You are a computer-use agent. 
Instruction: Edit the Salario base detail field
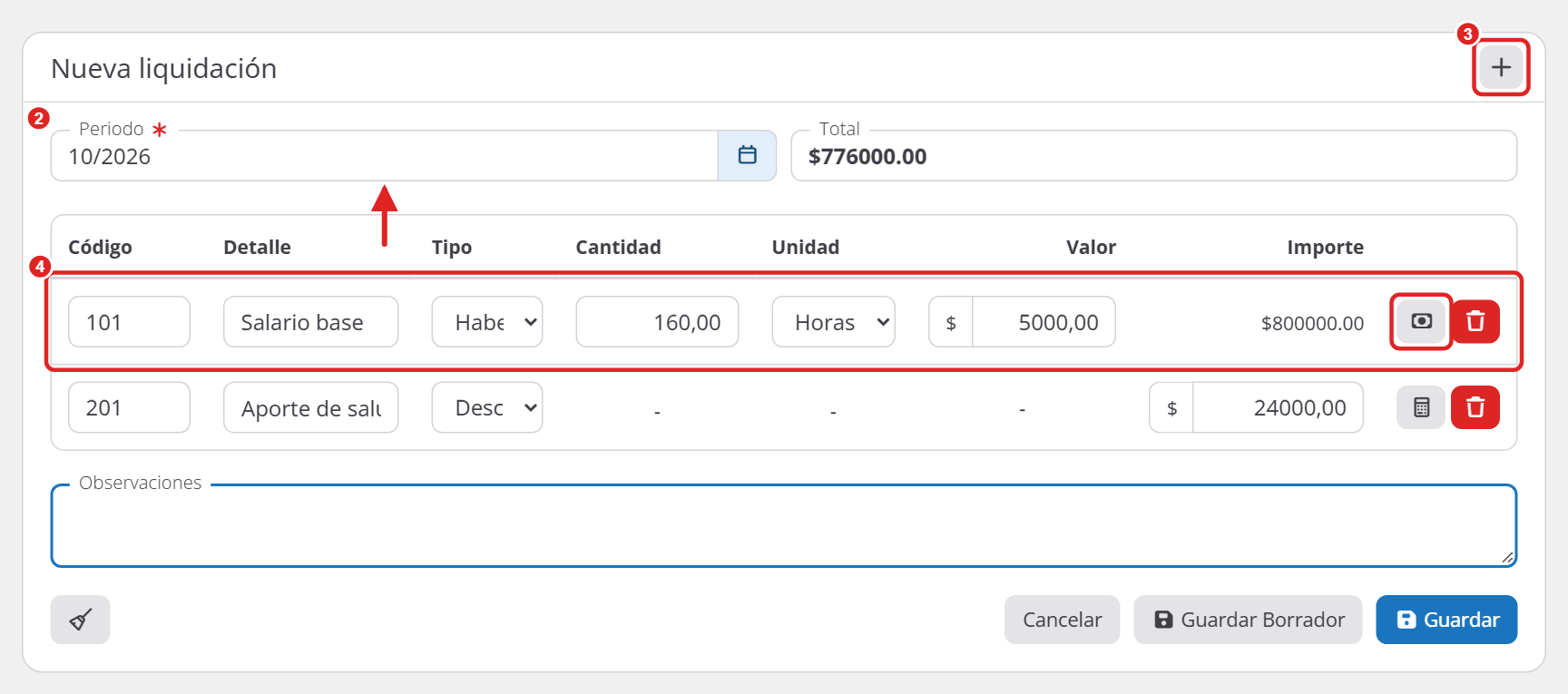pyautogui.click(x=310, y=322)
